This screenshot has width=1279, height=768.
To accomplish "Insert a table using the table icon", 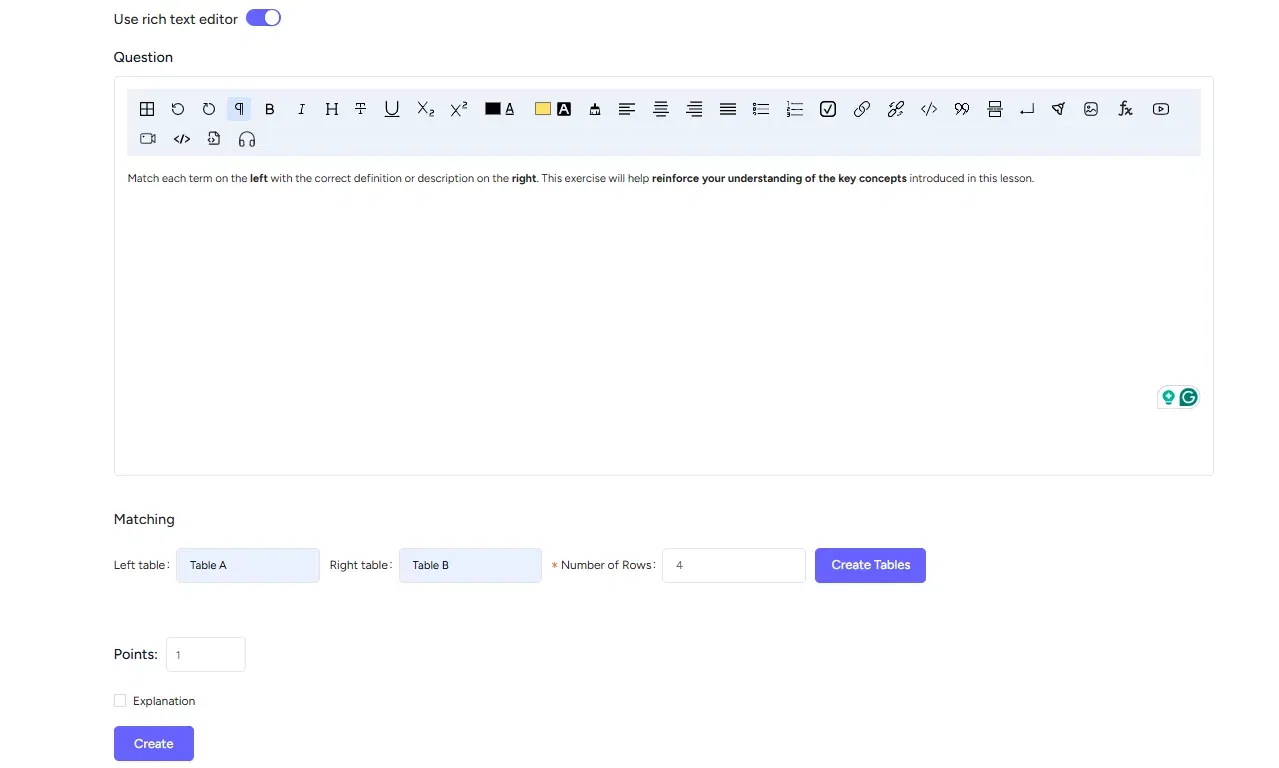I will coord(147,109).
